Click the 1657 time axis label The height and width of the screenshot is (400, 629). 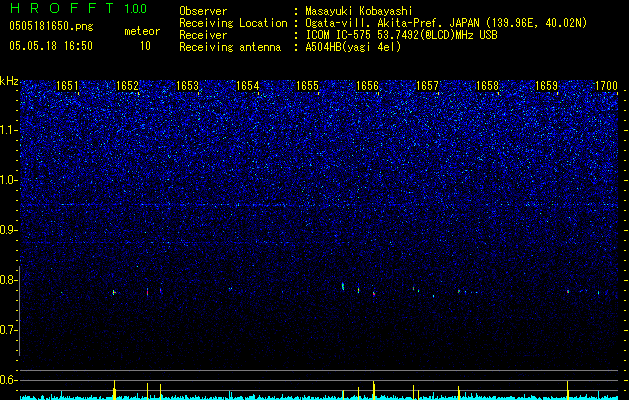click(427, 86)
